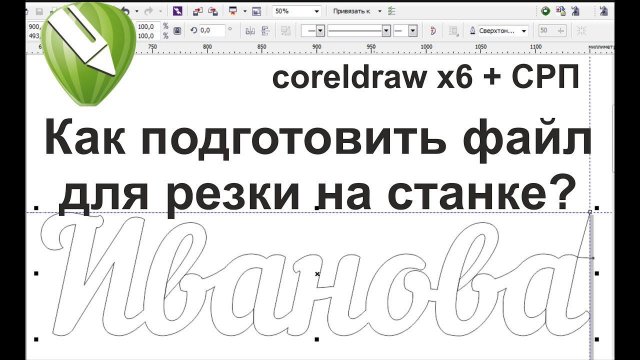Image resolution: width=640 pixels, height=360 pixels.
Task: Click the plus button beside 50
Action: coord(561,31)
